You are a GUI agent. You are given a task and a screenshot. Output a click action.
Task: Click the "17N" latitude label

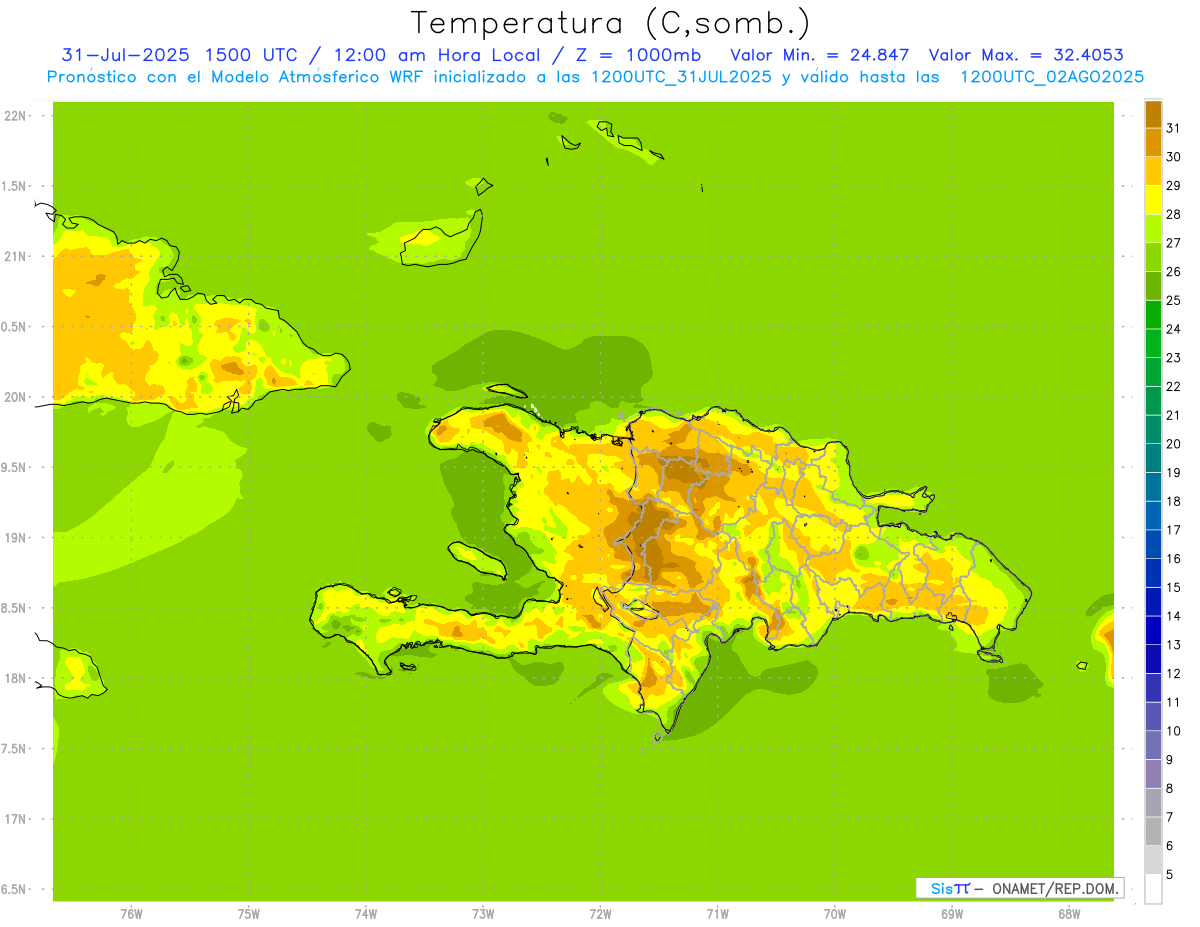tap(14, 819)
